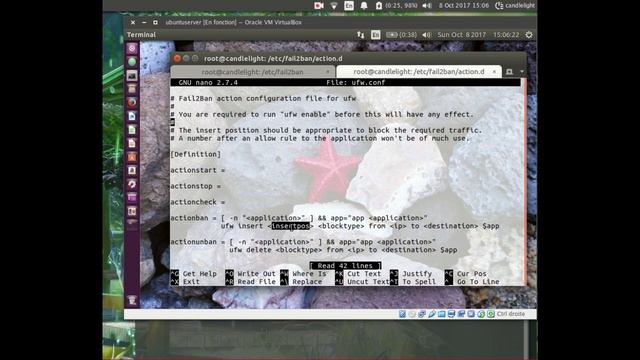Click nano Replace shortcut label
Viewport: 640px width, 360px height.
tap(307, 282)
